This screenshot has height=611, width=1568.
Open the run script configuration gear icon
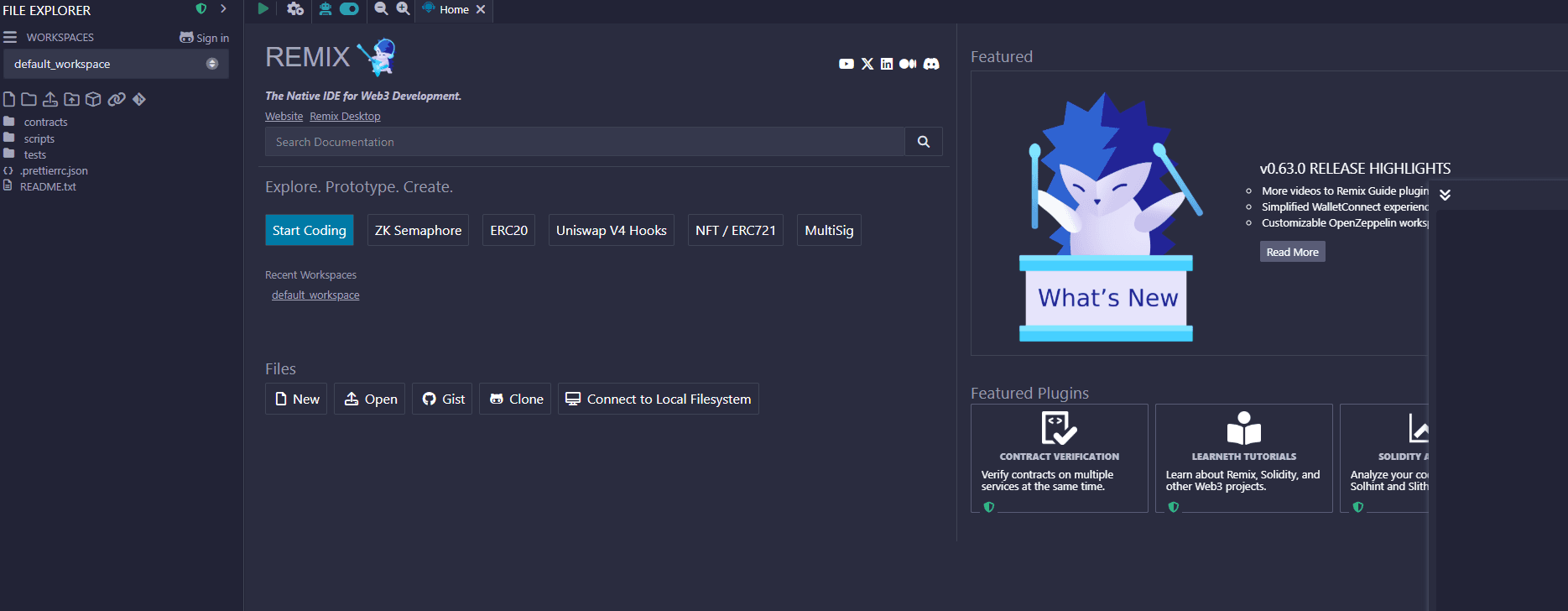point(295,8)
